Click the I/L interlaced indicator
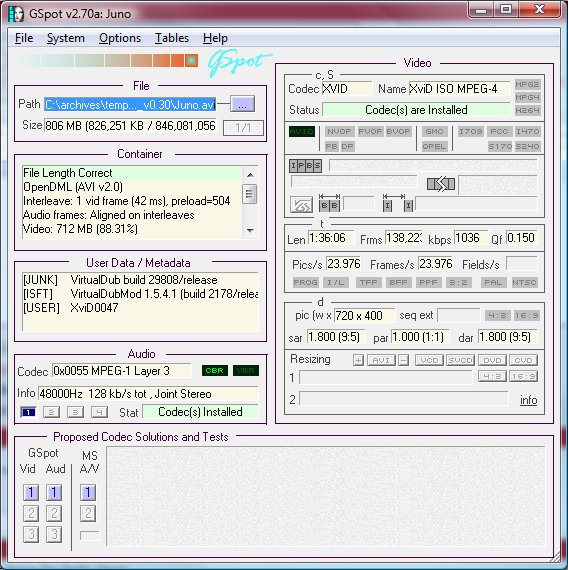Image resolution: width=568 pixels, height=570 pixels. tap(335, 282)
